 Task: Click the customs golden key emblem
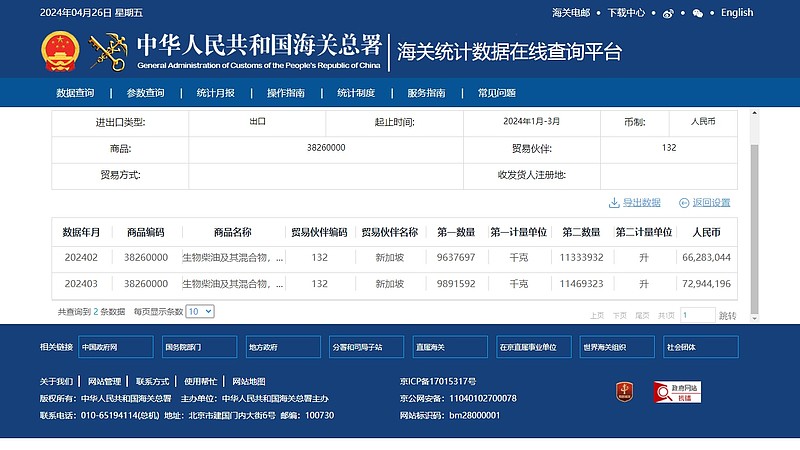point(108,52)
